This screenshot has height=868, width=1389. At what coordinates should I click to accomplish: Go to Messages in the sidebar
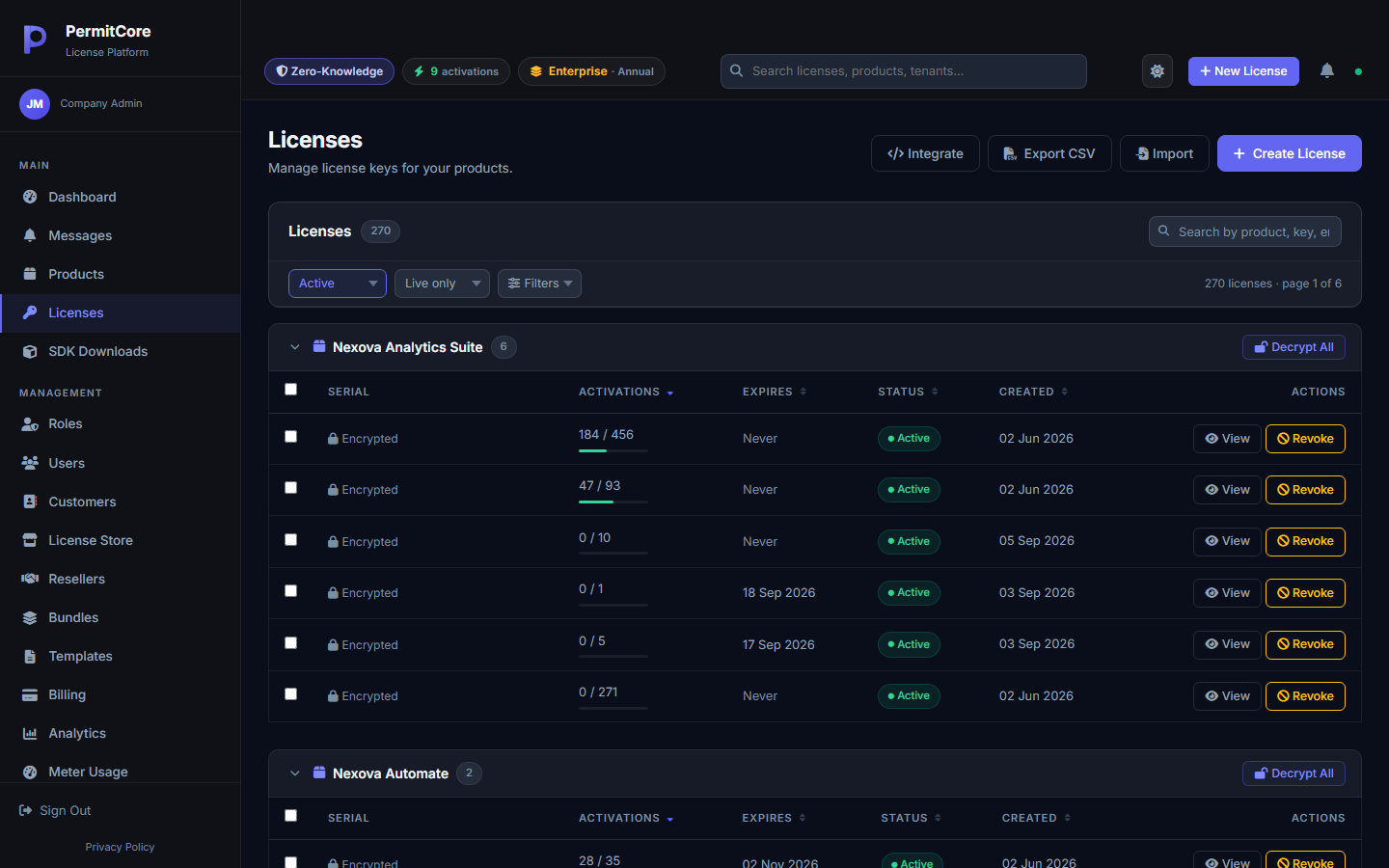click(120, 235)
